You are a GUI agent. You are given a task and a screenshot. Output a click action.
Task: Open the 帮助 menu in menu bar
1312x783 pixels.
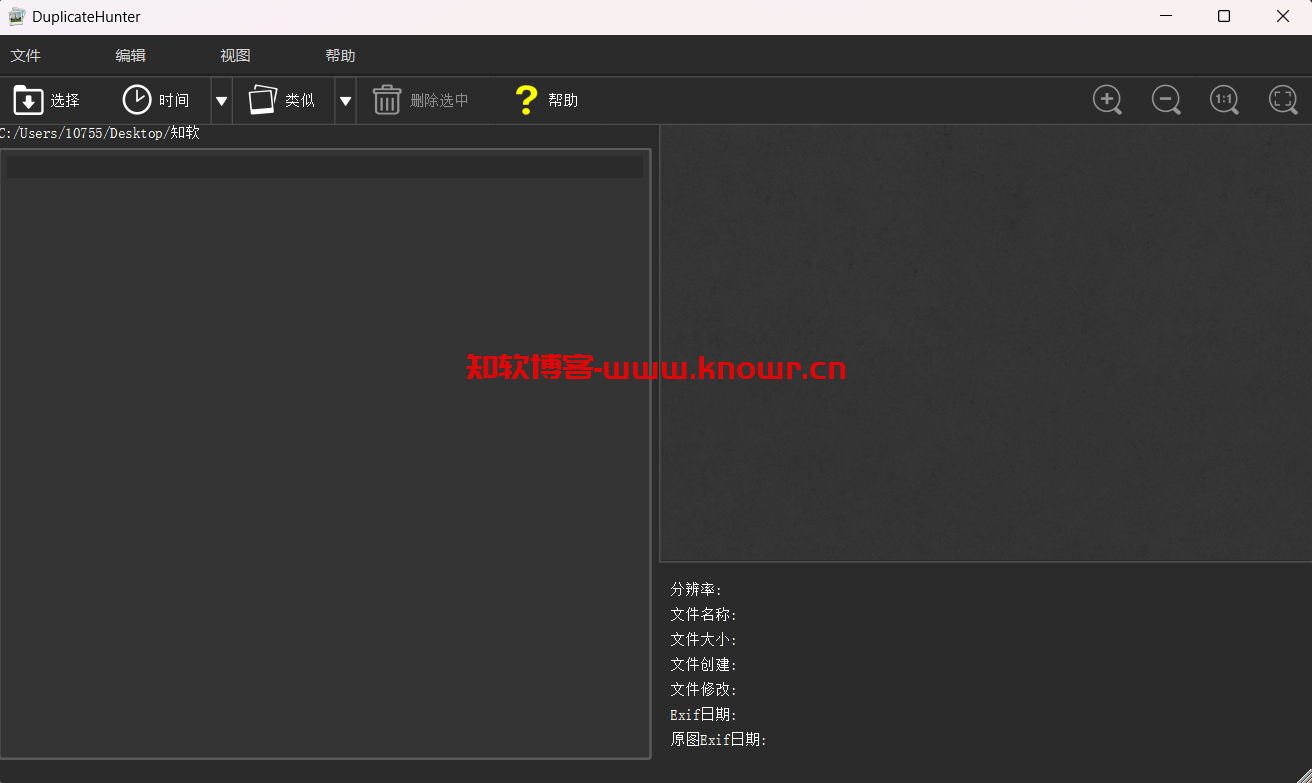point(341,56)
